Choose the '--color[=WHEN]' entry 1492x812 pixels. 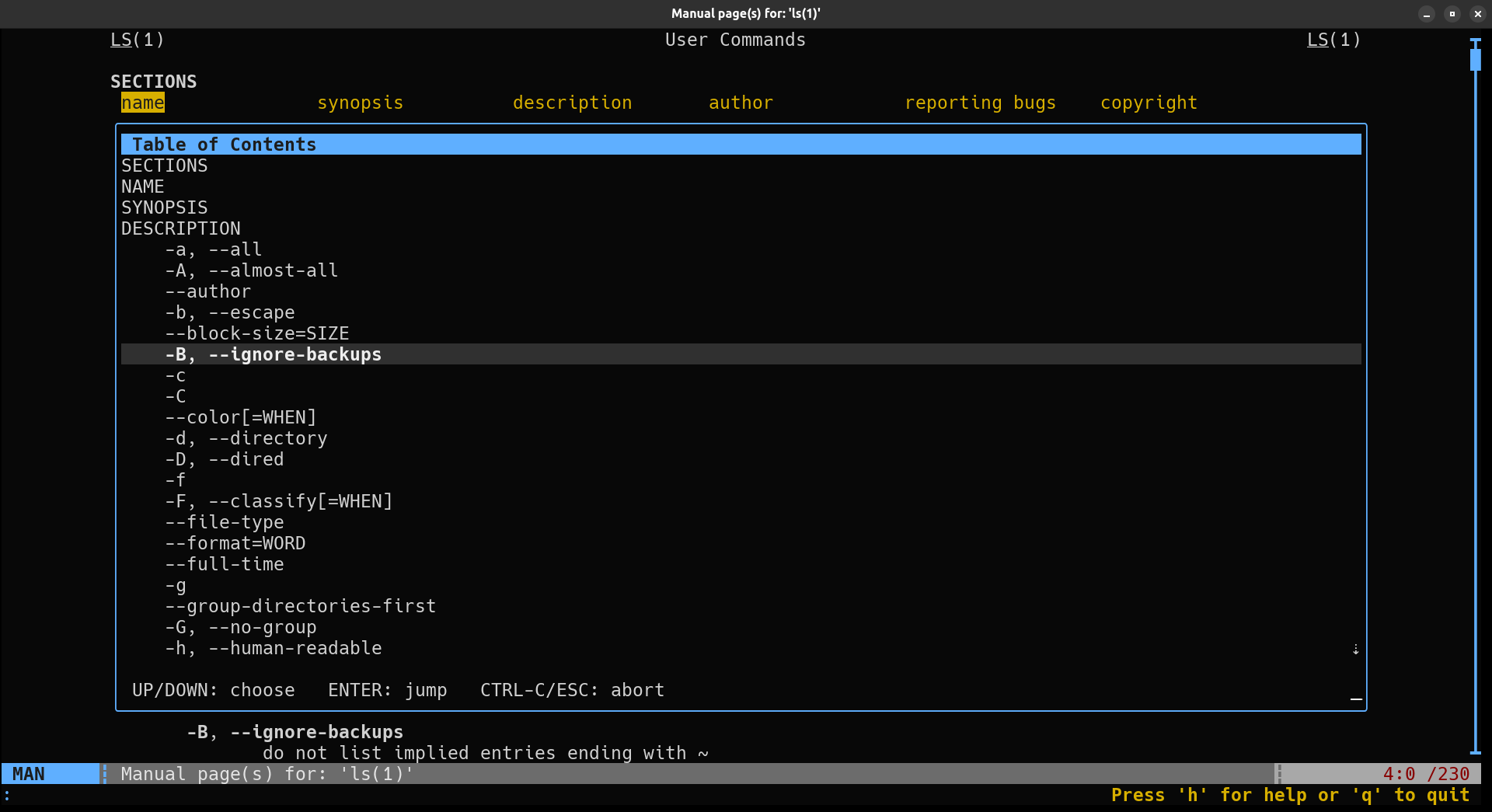[241, 416]
